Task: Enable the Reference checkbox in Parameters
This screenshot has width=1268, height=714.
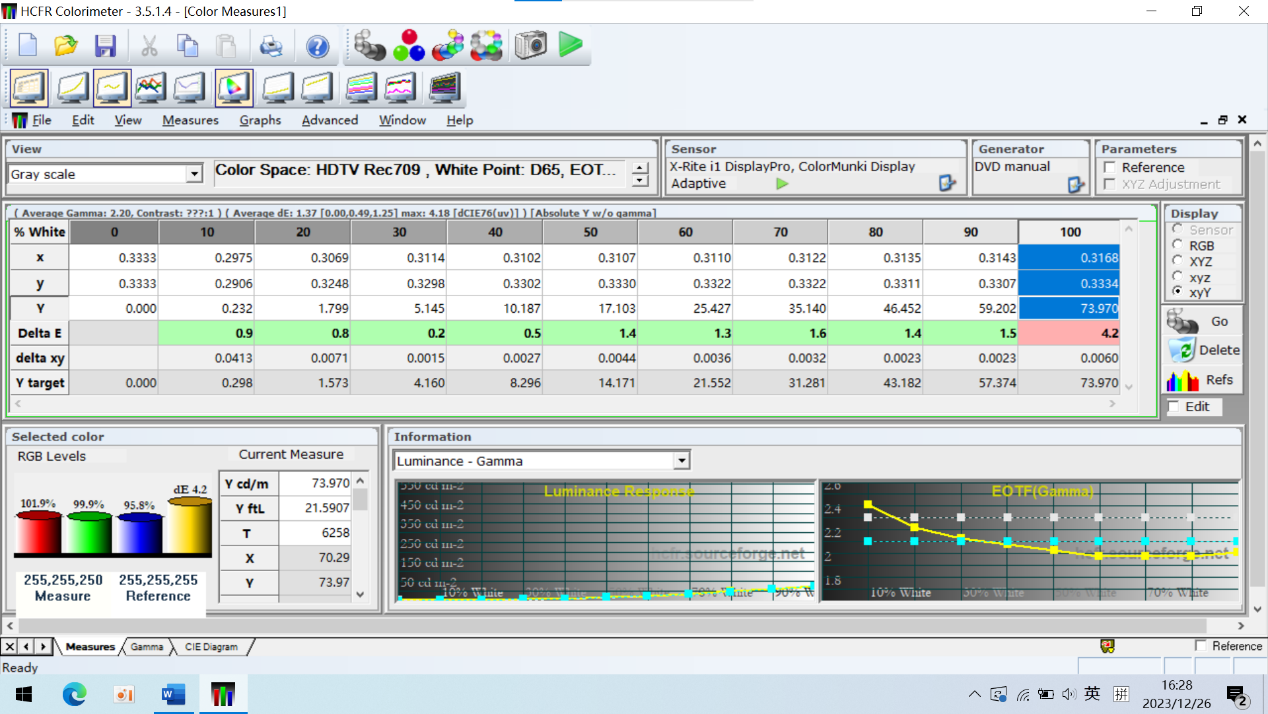Action: (x=1109, y=168)
